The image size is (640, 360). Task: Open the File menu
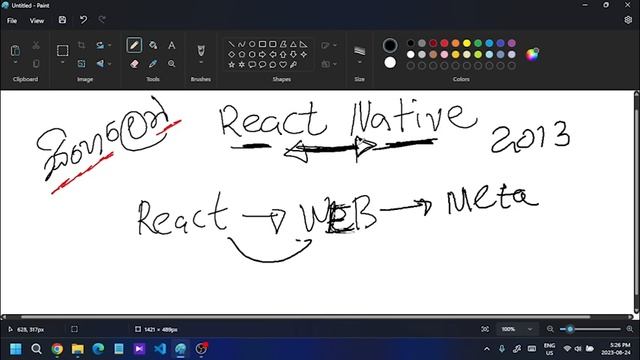click(x=12, y=20)
